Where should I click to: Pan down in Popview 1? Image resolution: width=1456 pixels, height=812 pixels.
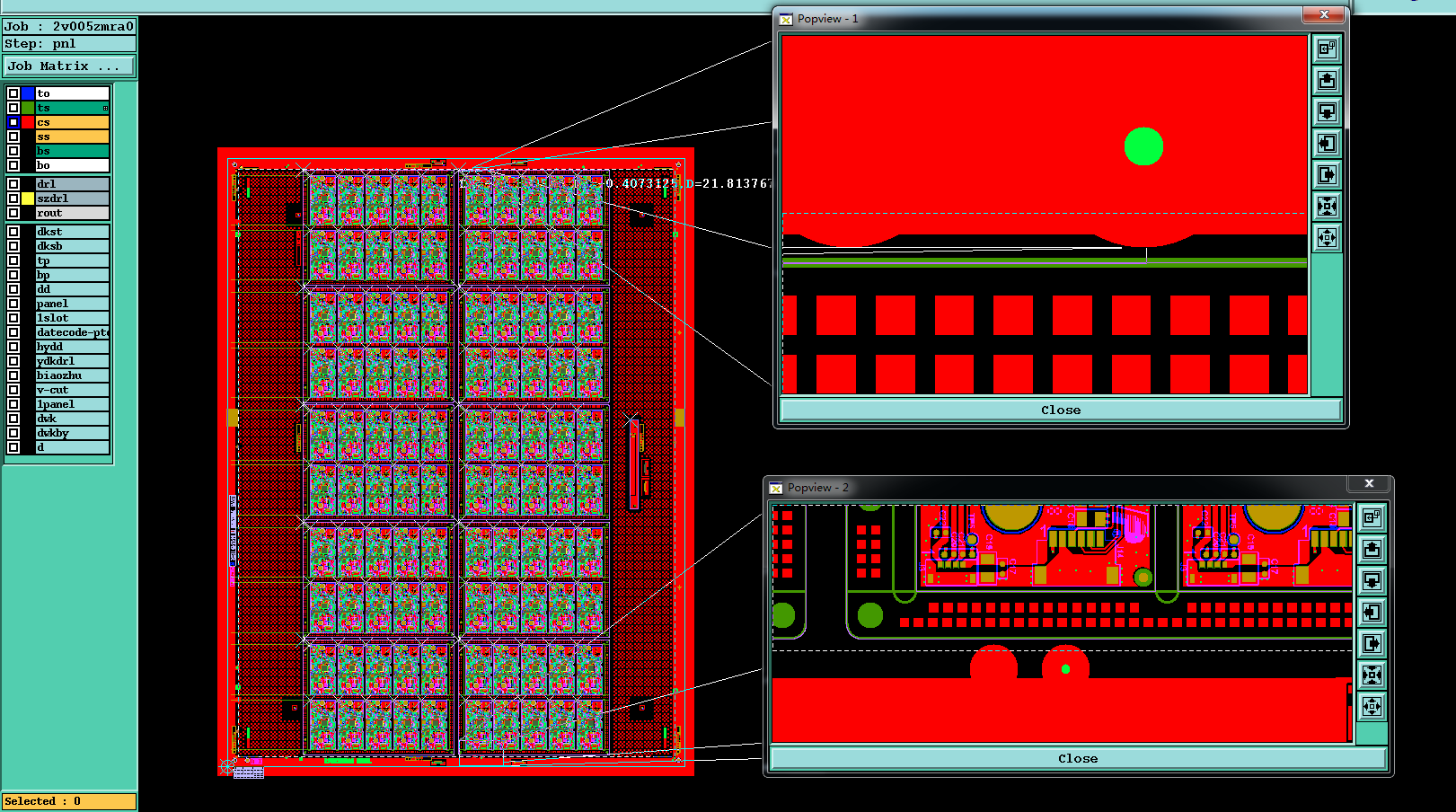pyautogui.click(x=1327, y=111)
